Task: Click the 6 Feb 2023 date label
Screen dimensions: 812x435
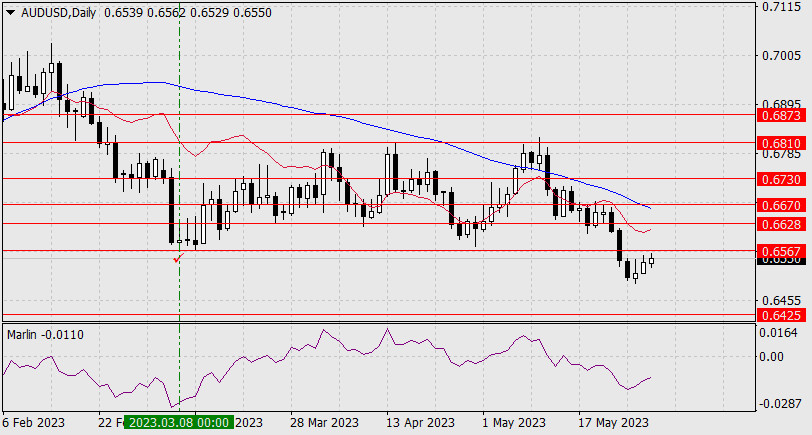Action: [34, 423]
